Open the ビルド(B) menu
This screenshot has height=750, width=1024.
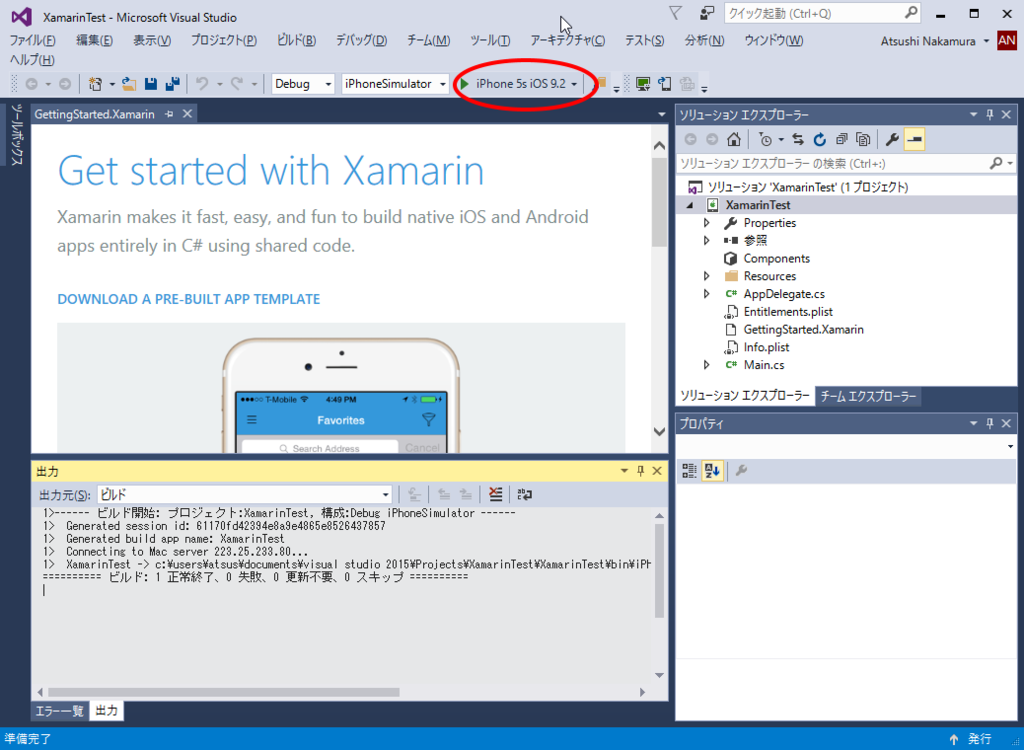pyautogui.click(x=296, y=41)
